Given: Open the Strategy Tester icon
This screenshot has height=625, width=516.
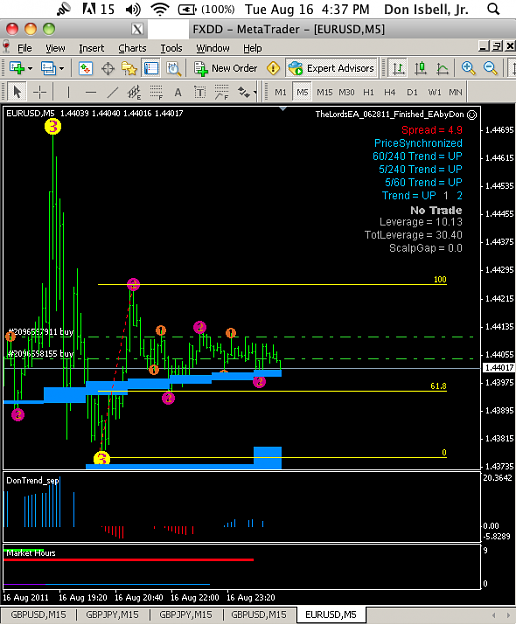Looking at the screenshot, I should coord(173,68).
